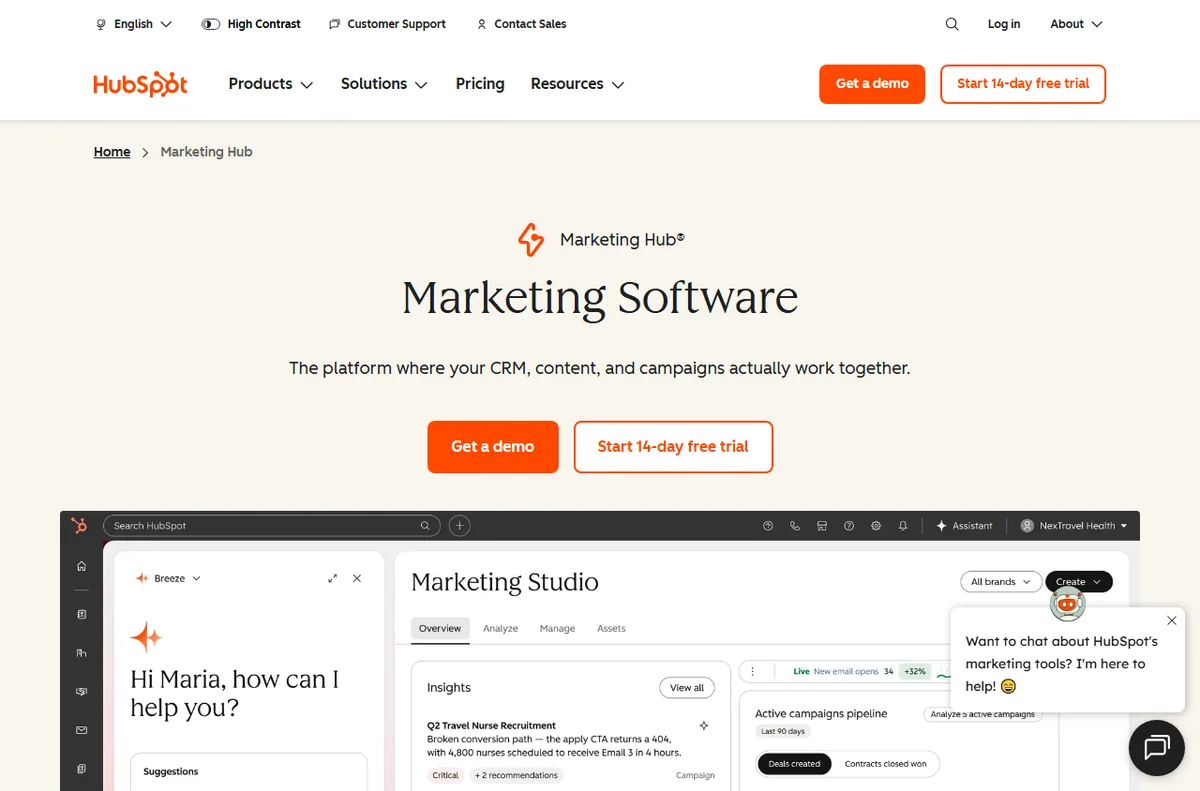The width and height of the screenshot is (1200, 791).
Task: Open the three-dot menu beside Live email opens
Action: point(752,672)
